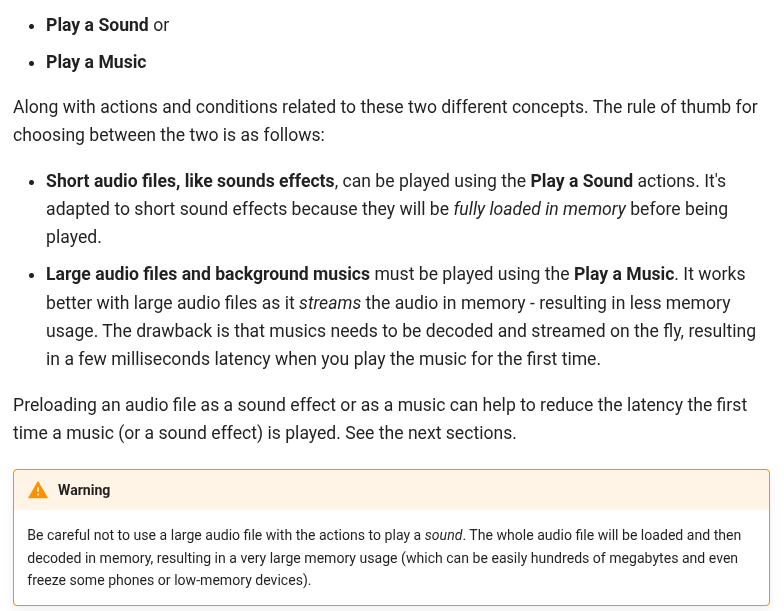Viewport: 784px width, 611px height.
Task: Click bold "Play a Sound" in first bullet
Action: pyautogui.click(x=97, y=25)
